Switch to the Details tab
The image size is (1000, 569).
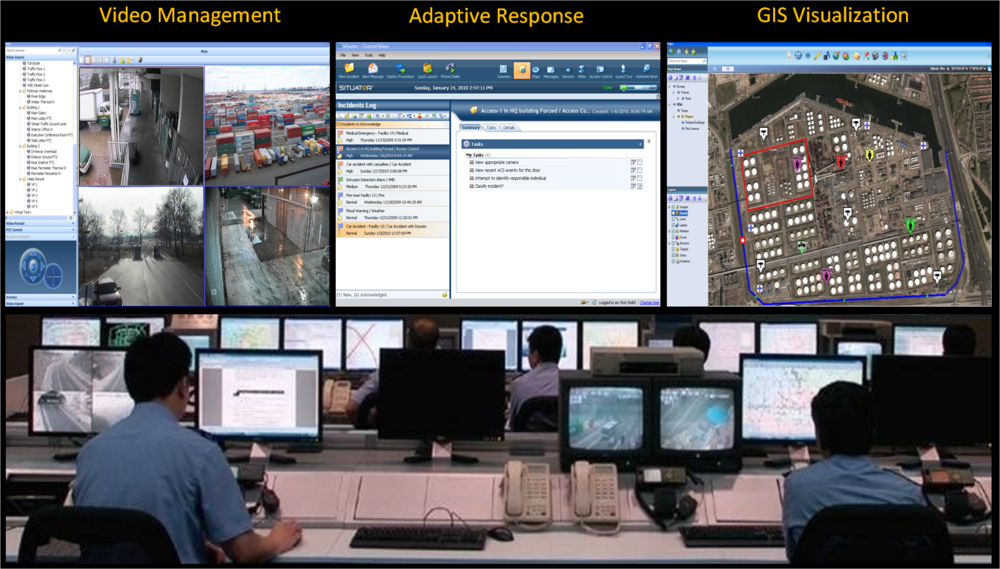tap(509, 128)
